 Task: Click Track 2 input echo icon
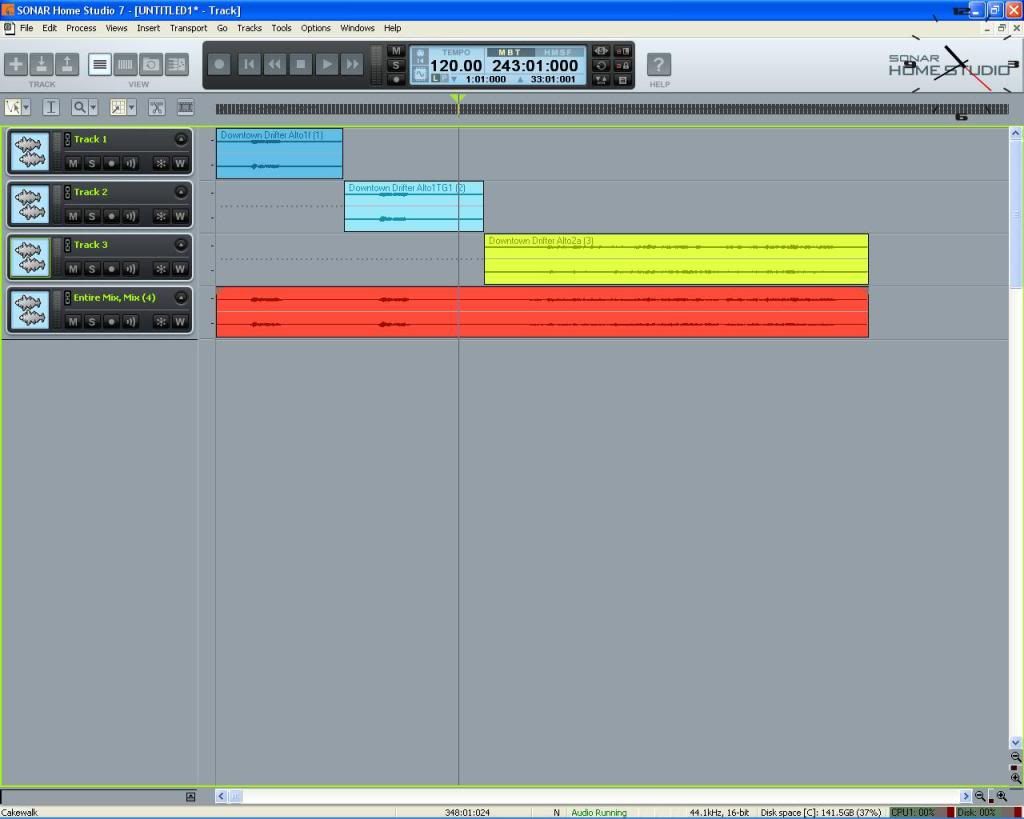point(130,216)
